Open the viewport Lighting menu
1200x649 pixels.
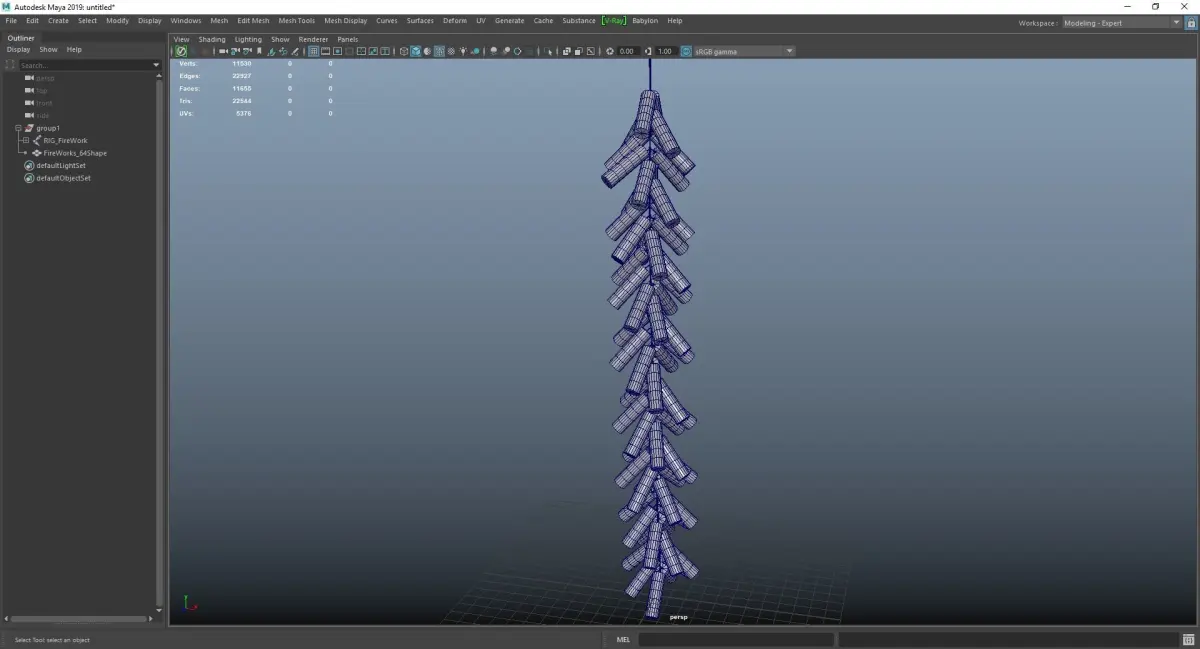coord(248,39)
